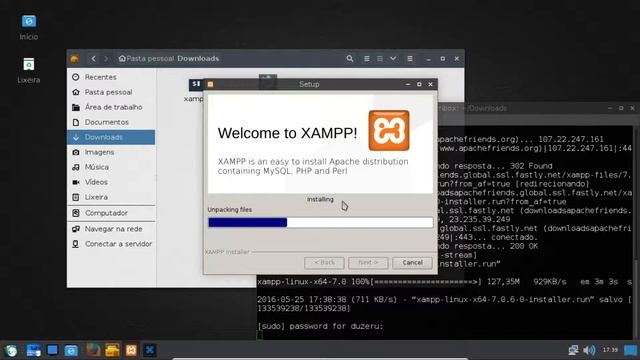Click the disabled Next button in Setup
Image resolution: width=640 pixels, height=360 pixels.
tap(368, 262)
